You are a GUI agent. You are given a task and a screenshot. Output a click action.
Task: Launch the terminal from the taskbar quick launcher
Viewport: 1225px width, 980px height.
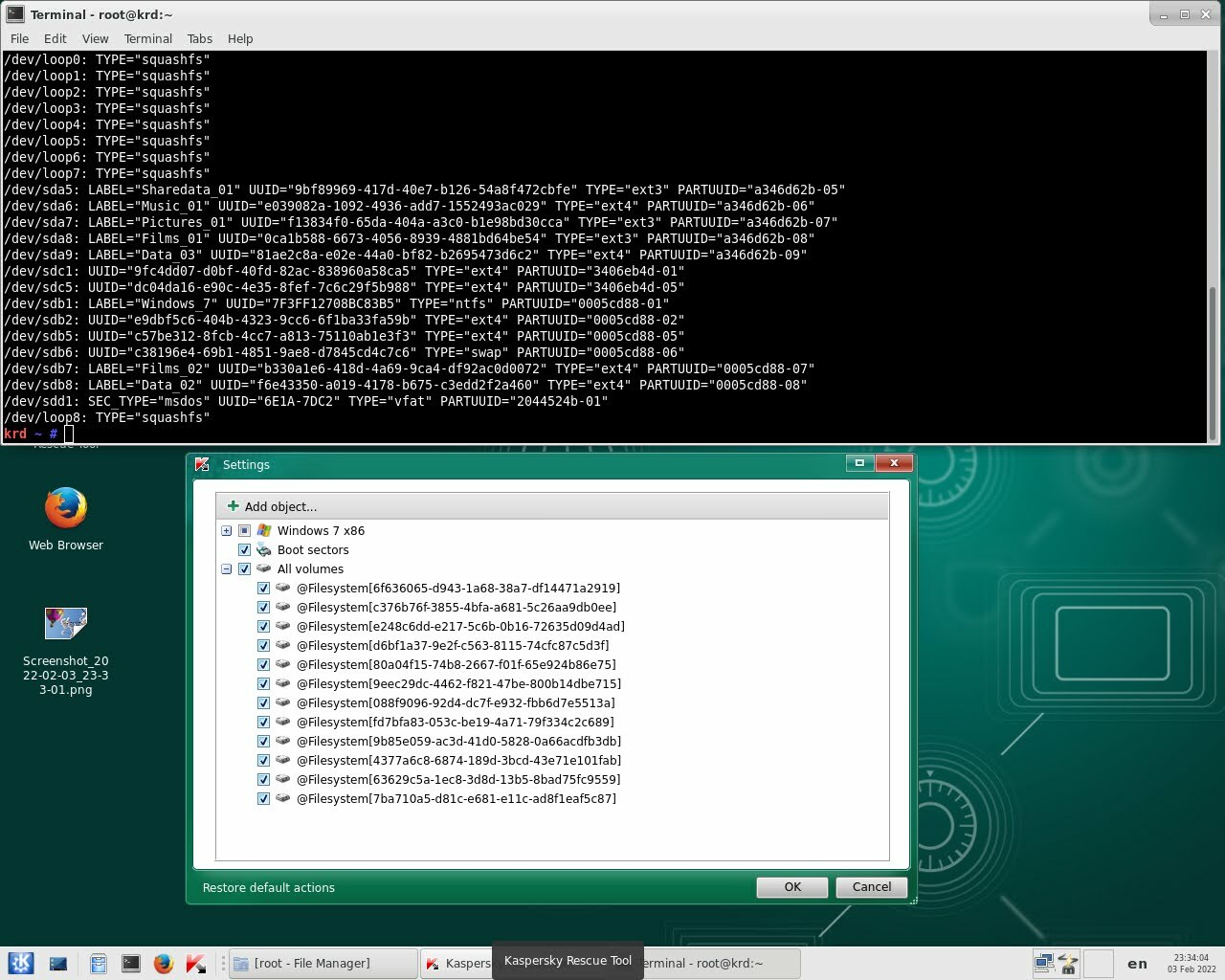coord(131,964)
